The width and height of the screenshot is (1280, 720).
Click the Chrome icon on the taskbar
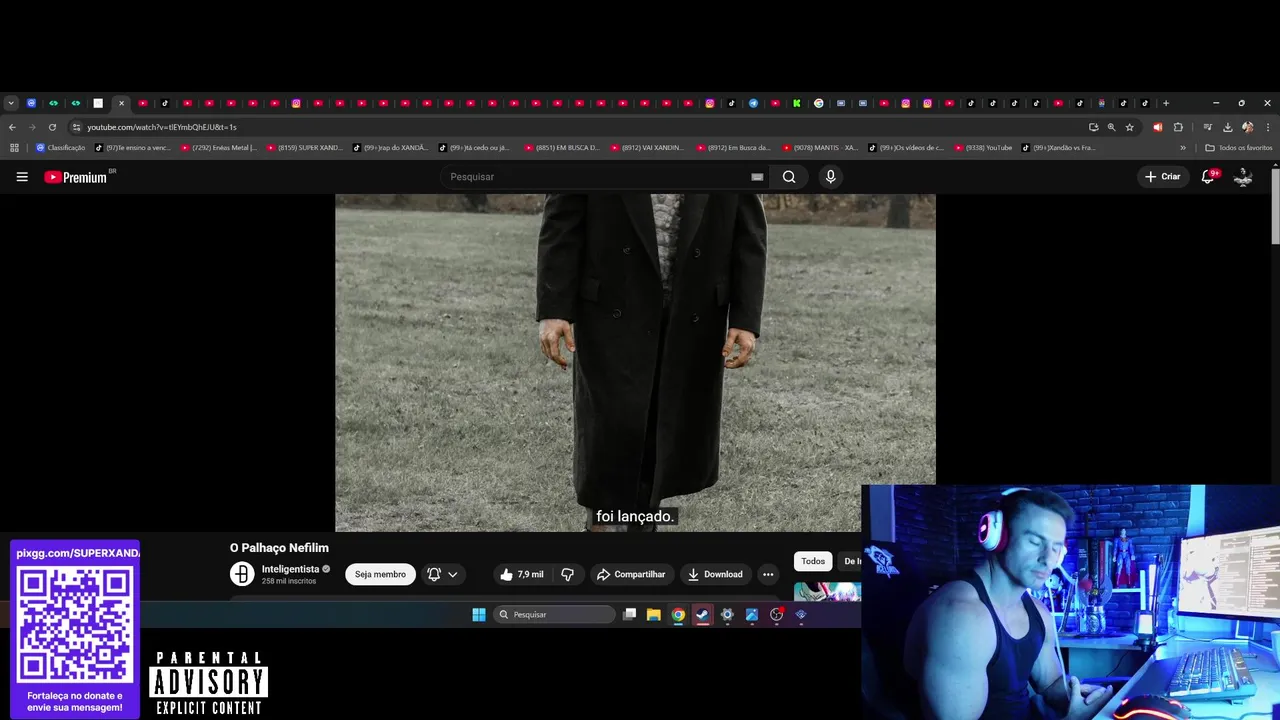tap(678, 615)
